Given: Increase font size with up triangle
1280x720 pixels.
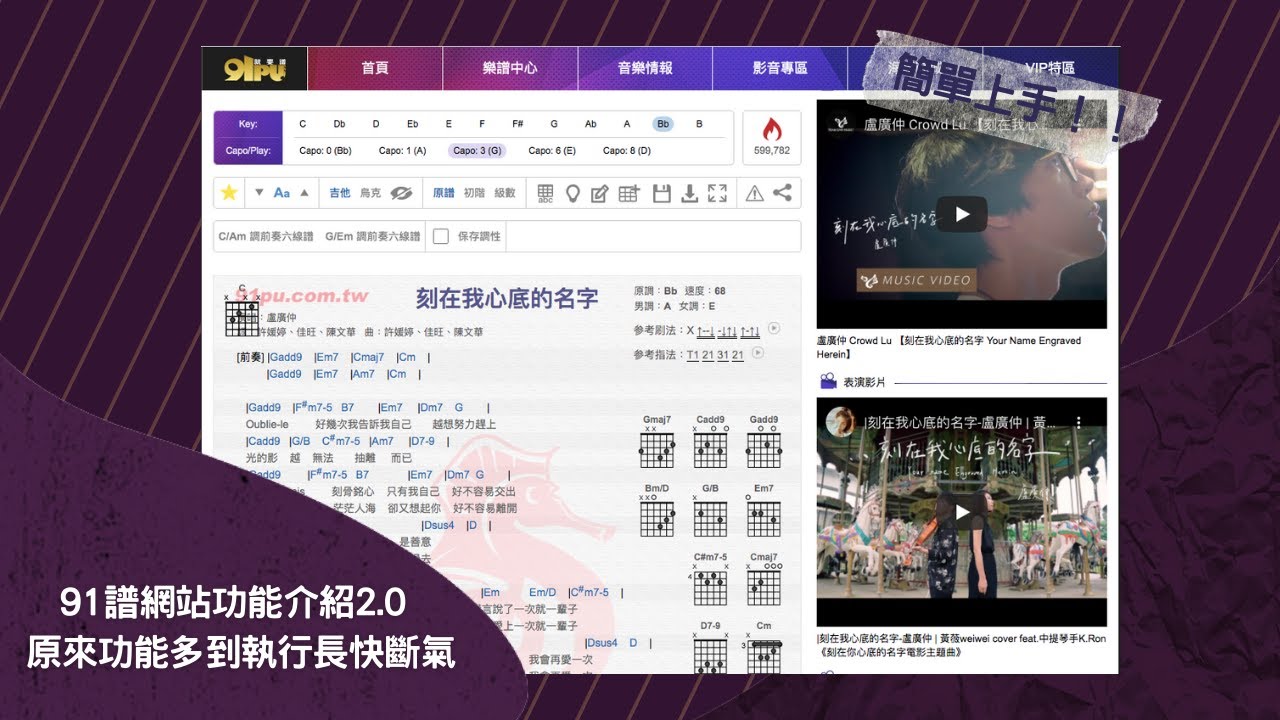Looking at the screenshot, I should pos(305,193).
